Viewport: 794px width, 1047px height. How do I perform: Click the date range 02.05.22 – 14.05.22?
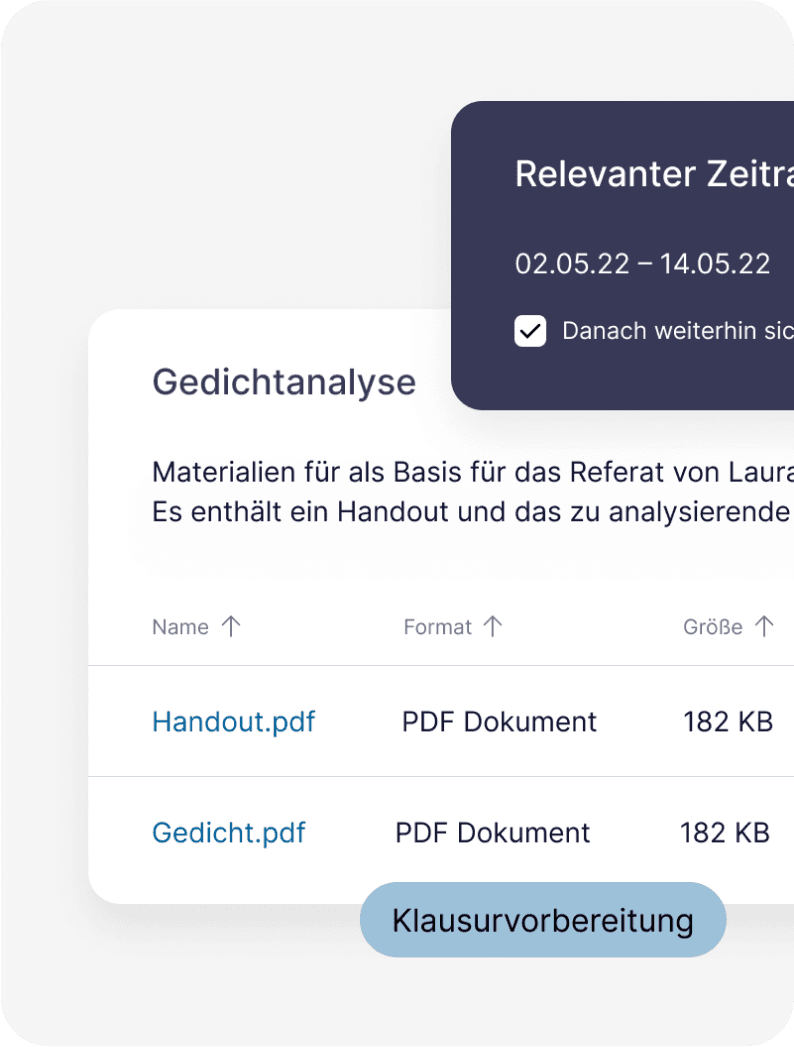pyautogui.click(x=642, y=264)
